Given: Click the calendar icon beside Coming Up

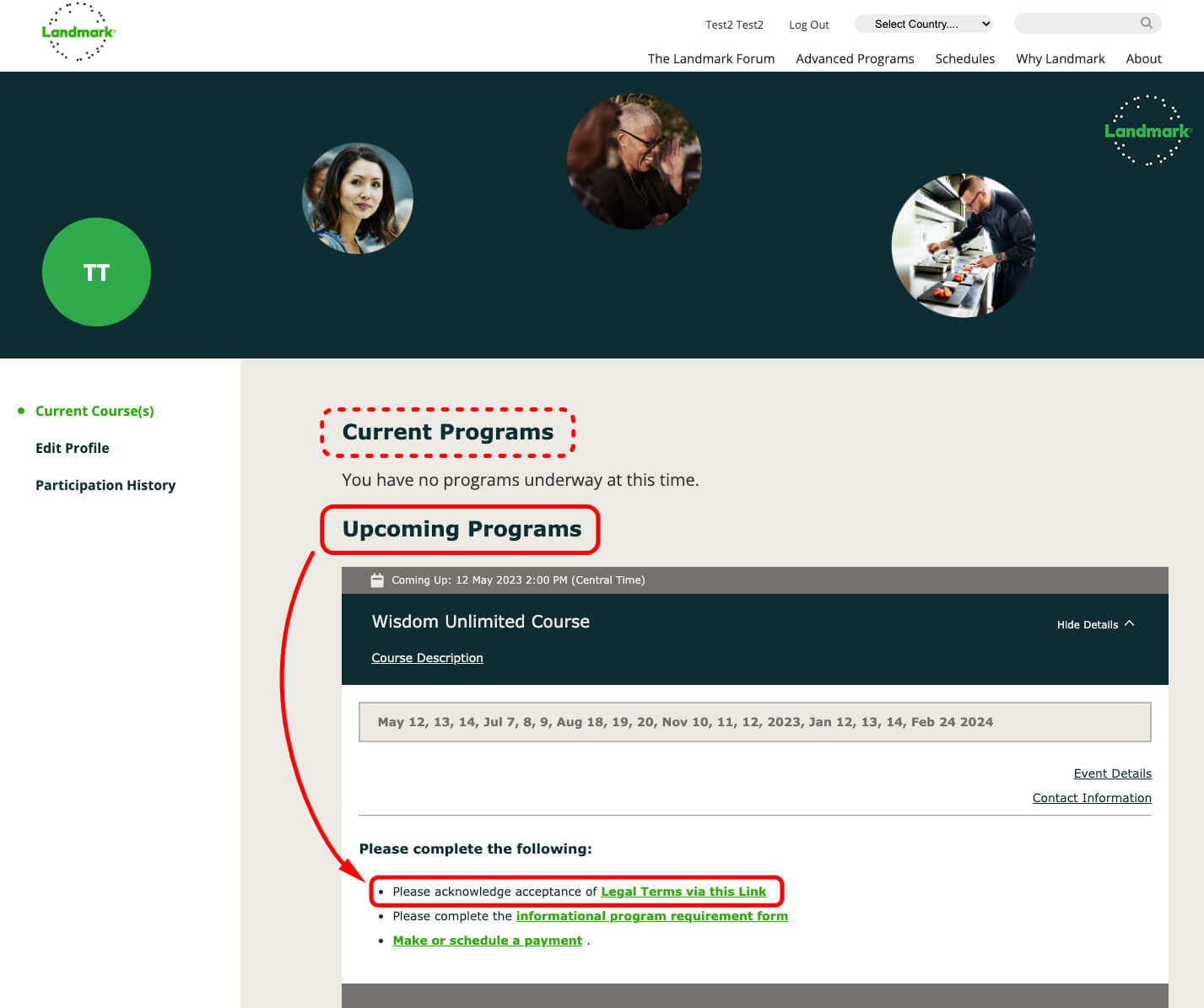Looking at the screenshot, I should click(x=377, y=579).
